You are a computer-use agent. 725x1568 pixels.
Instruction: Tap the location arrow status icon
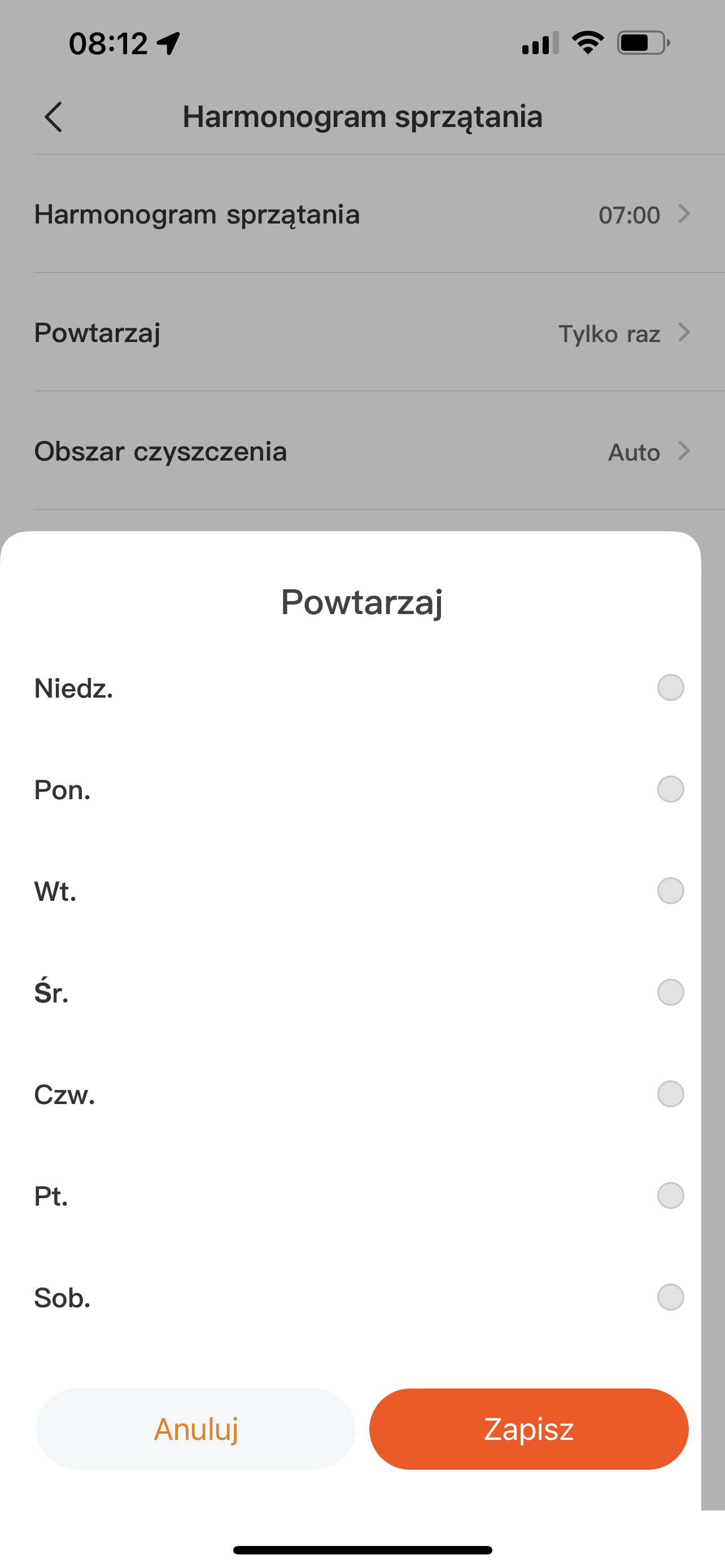coord(169,43)
